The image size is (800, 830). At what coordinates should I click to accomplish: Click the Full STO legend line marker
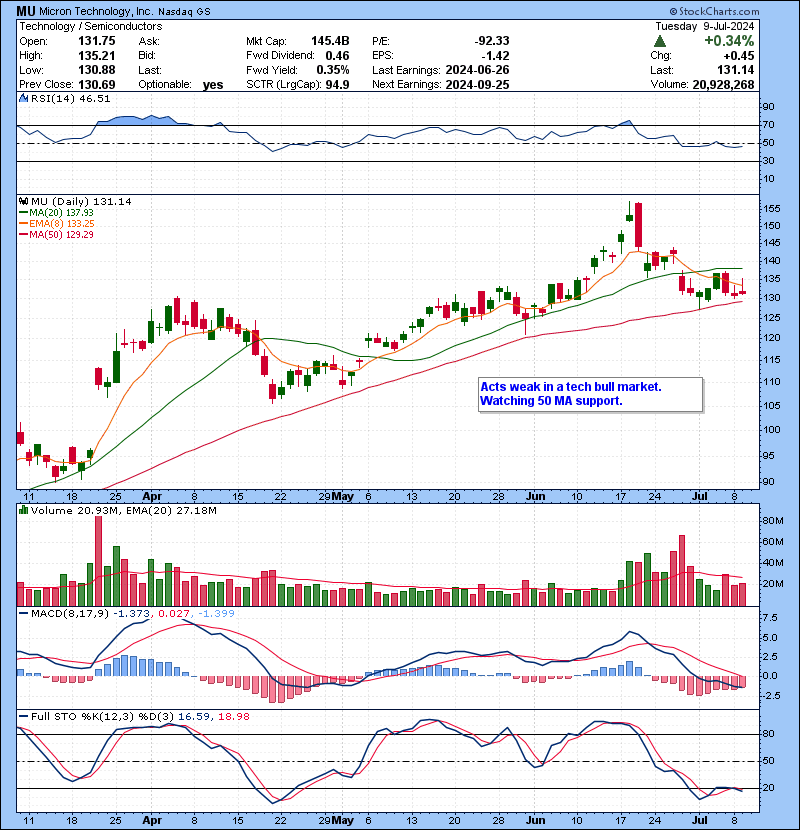pos(23,716)
